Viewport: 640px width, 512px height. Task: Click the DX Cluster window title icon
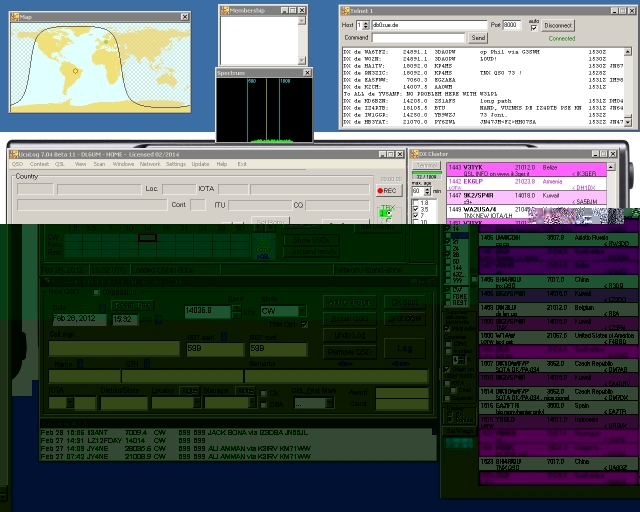416,154
